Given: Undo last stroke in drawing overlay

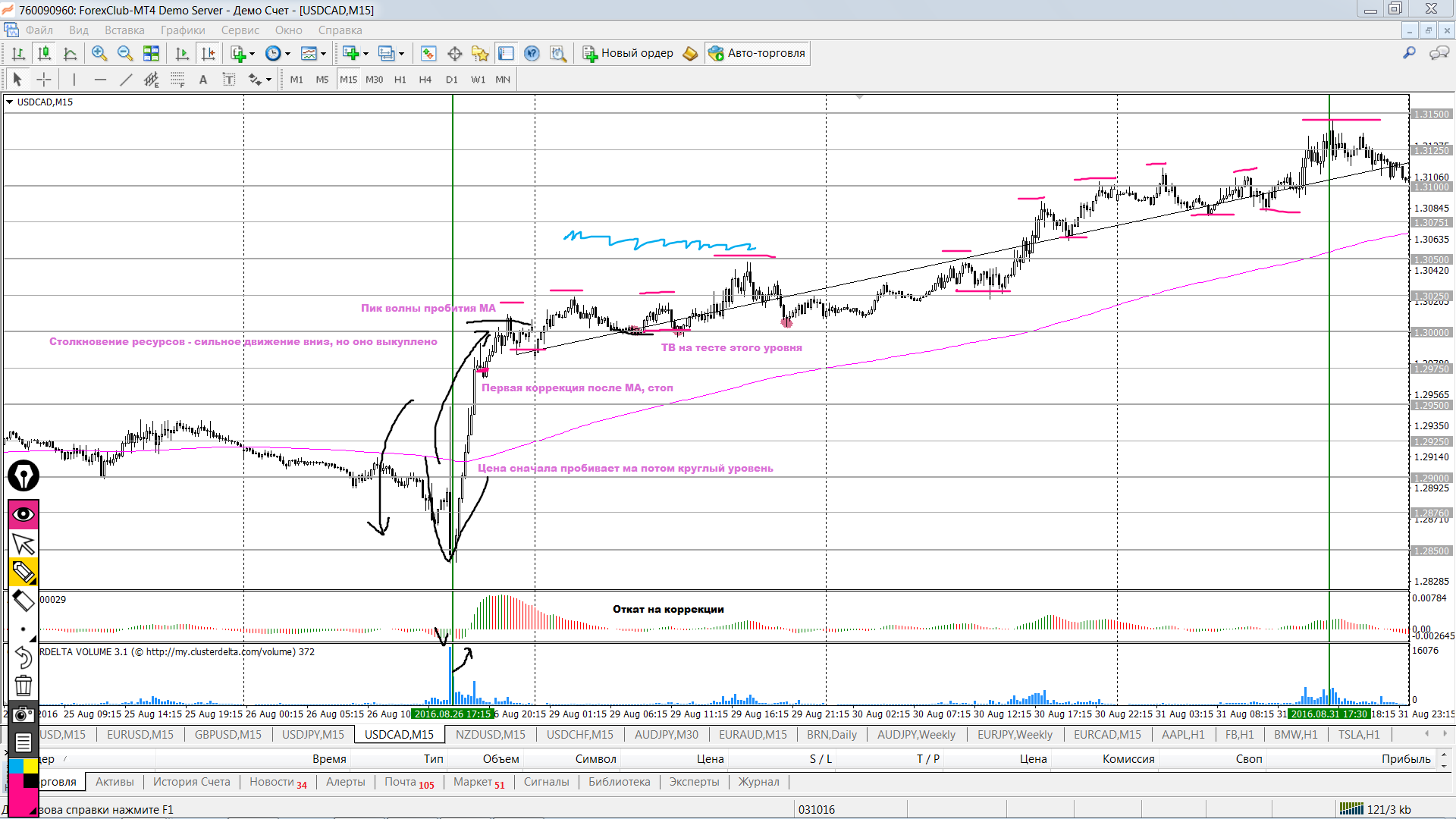Looking at the screenshot, I should click(23, 657).
